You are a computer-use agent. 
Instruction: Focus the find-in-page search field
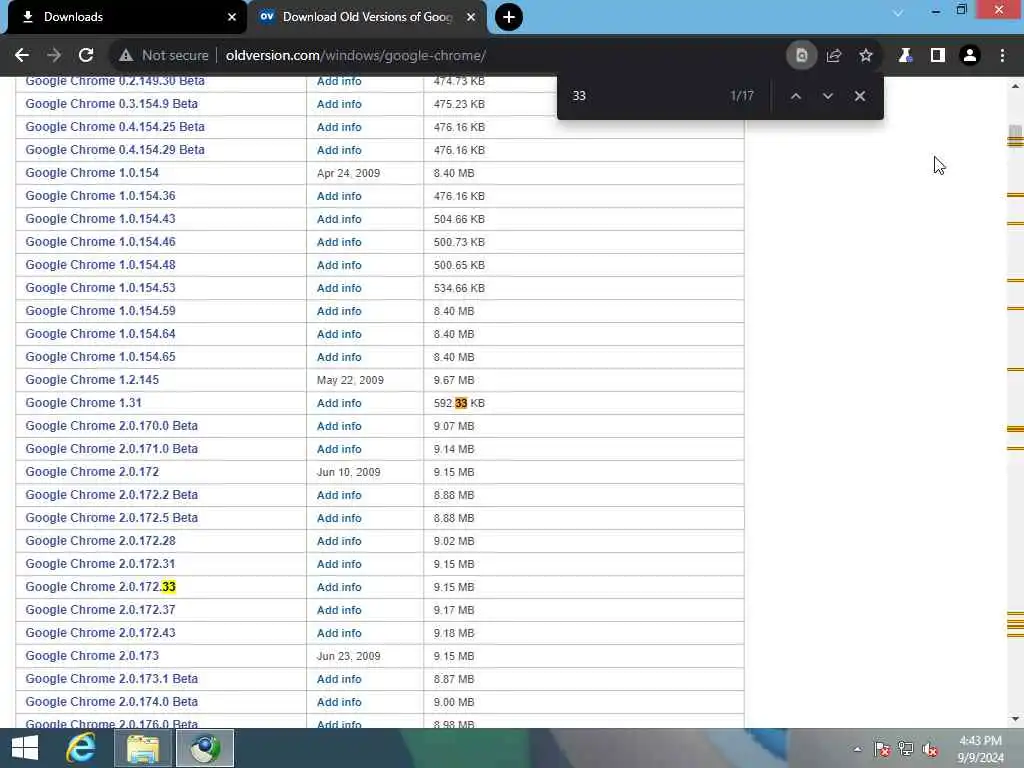click(x=643, y=96)
